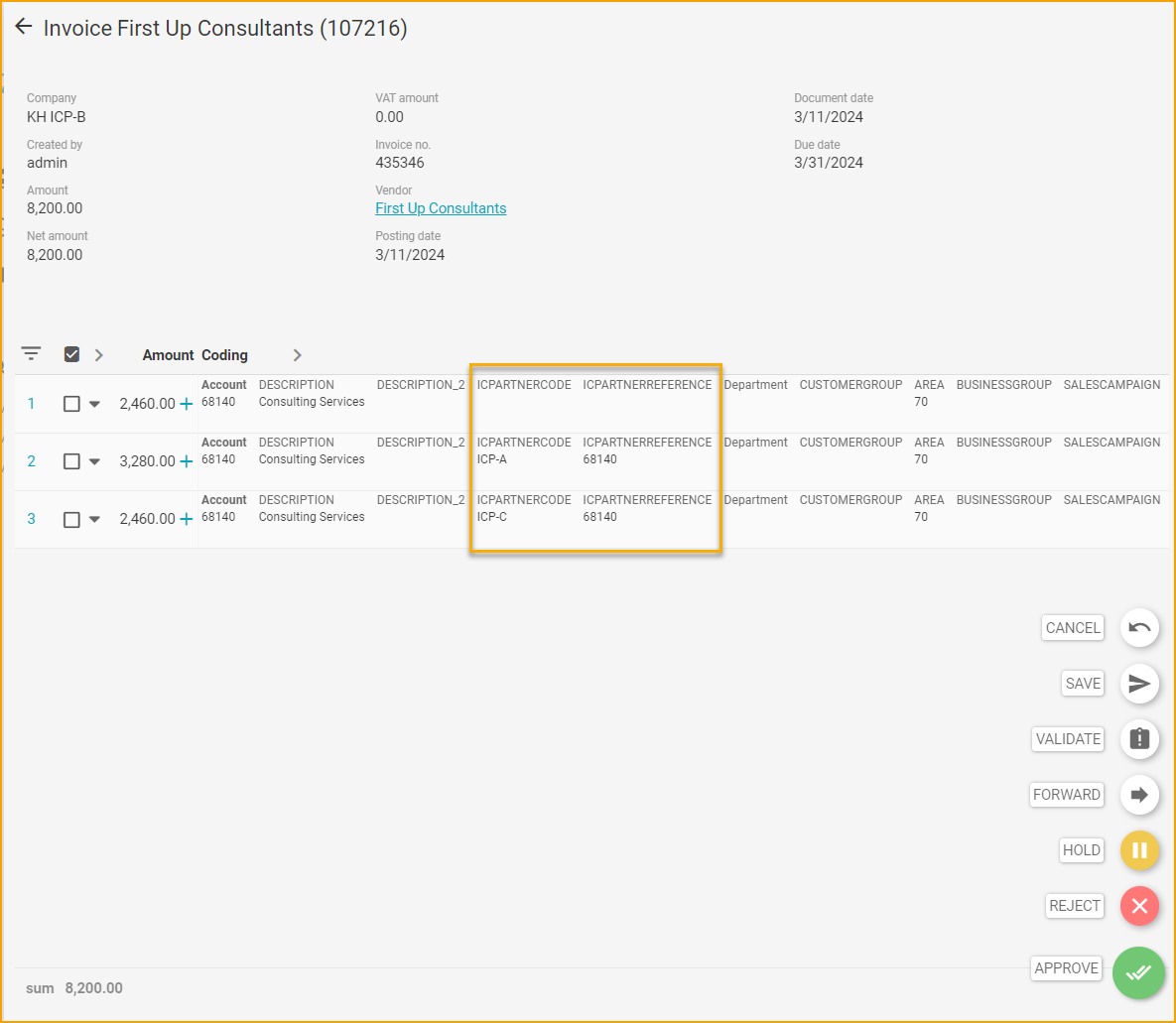The image size is (1176, 1023).
Task: Select the arrow Forward icon
Action: (1138, 794)
